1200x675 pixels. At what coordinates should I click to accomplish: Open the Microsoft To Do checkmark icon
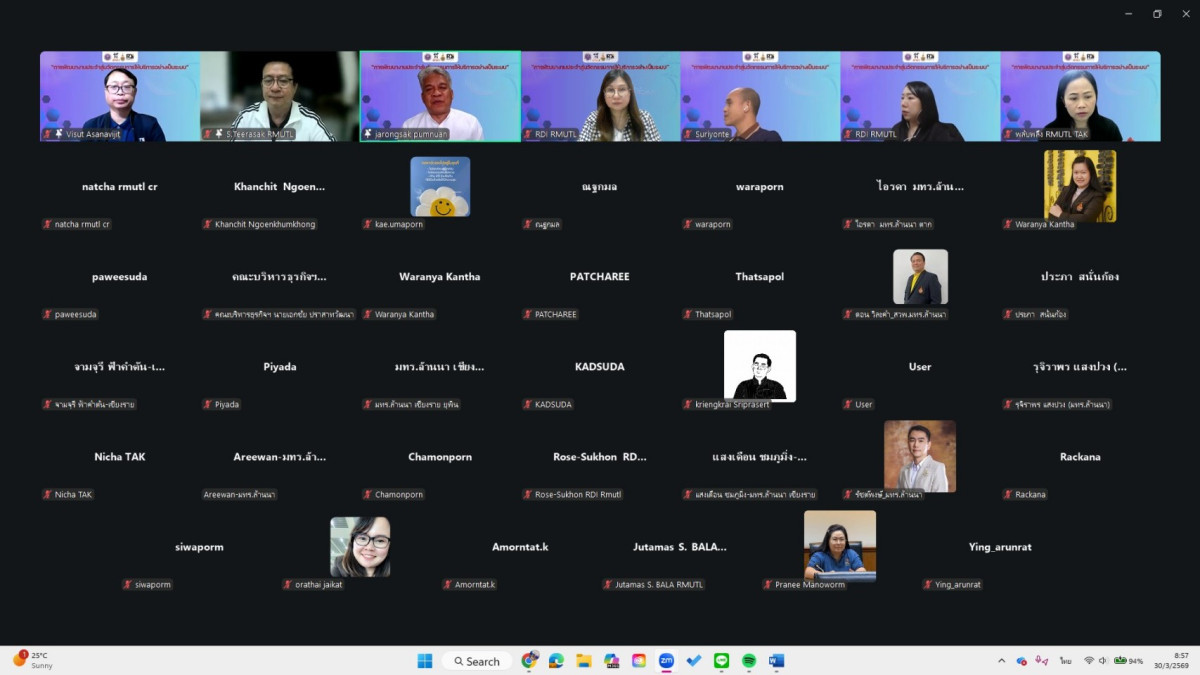point(694,661)
